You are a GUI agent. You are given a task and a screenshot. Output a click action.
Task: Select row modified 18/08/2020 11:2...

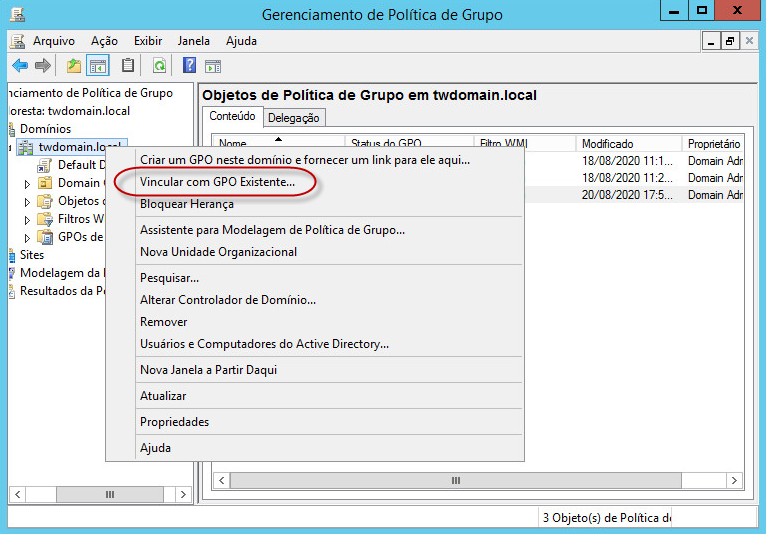click(x=634, y=178)
